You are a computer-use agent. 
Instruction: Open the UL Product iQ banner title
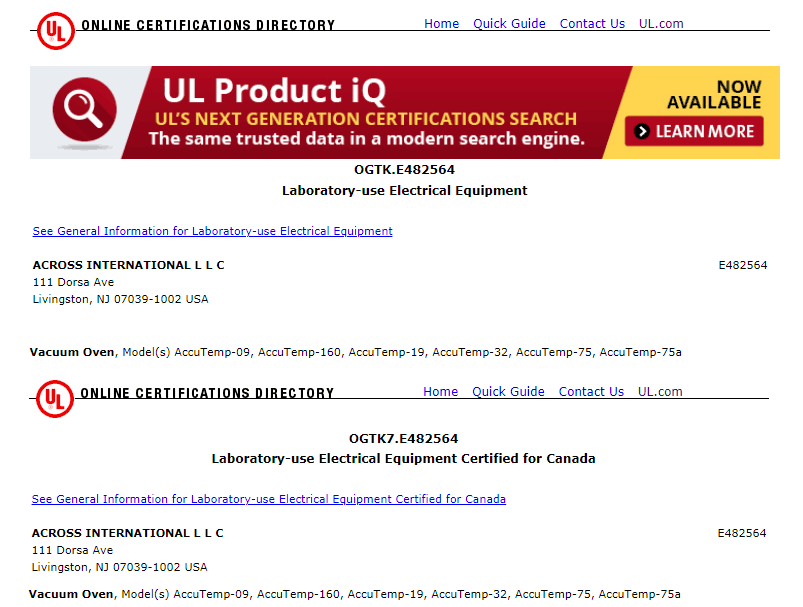(x=274, y=91)
